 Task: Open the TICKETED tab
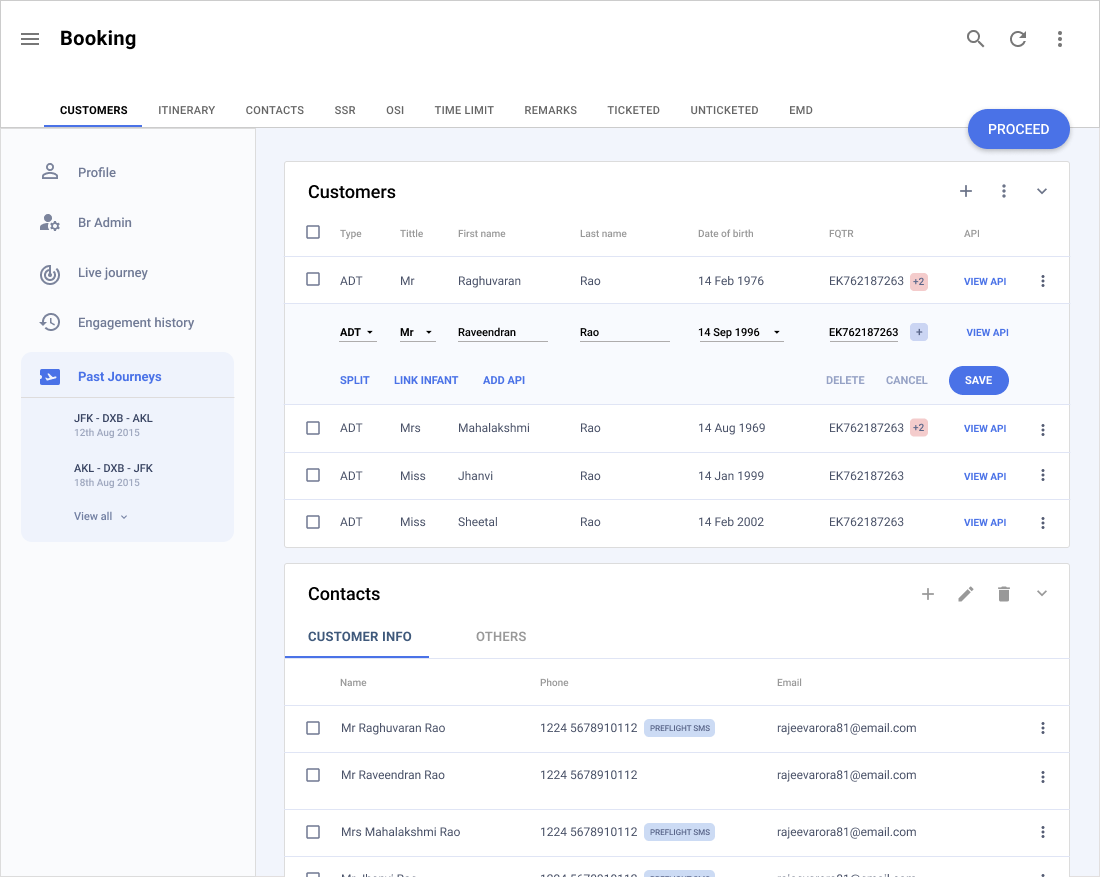[x=633, y=110]
